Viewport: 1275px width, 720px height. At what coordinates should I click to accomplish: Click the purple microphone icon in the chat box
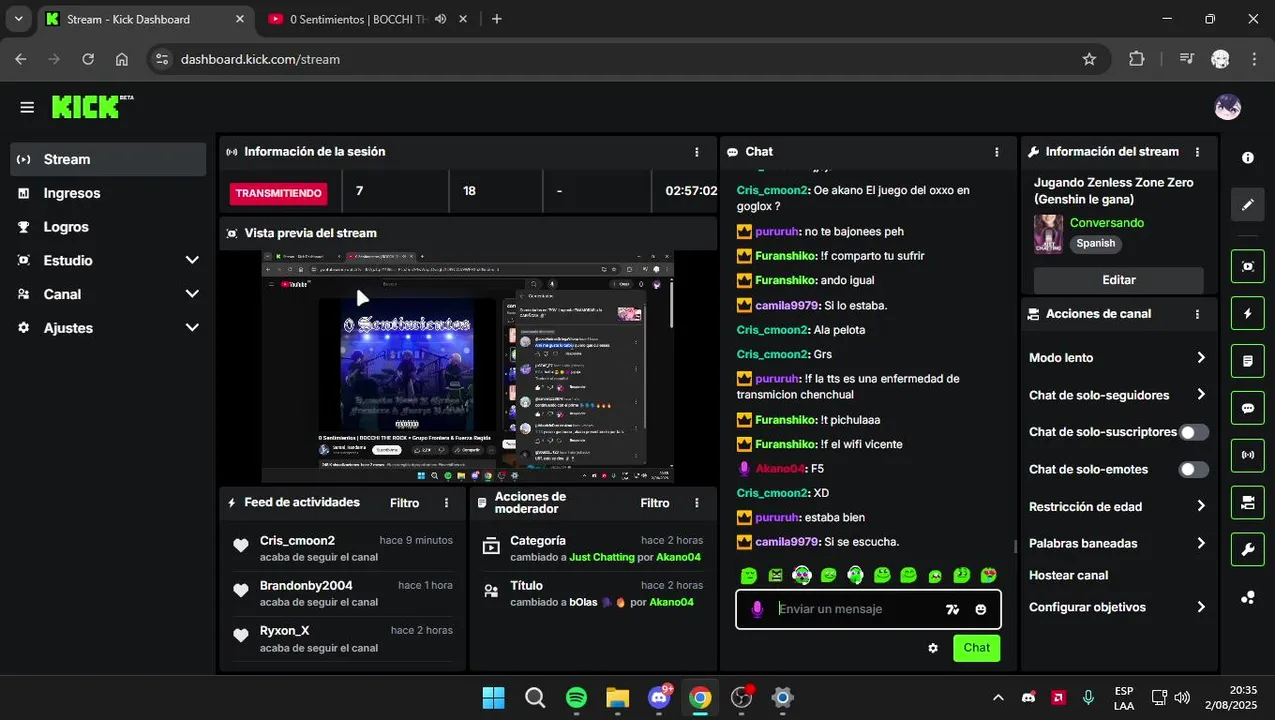(757, 609)
